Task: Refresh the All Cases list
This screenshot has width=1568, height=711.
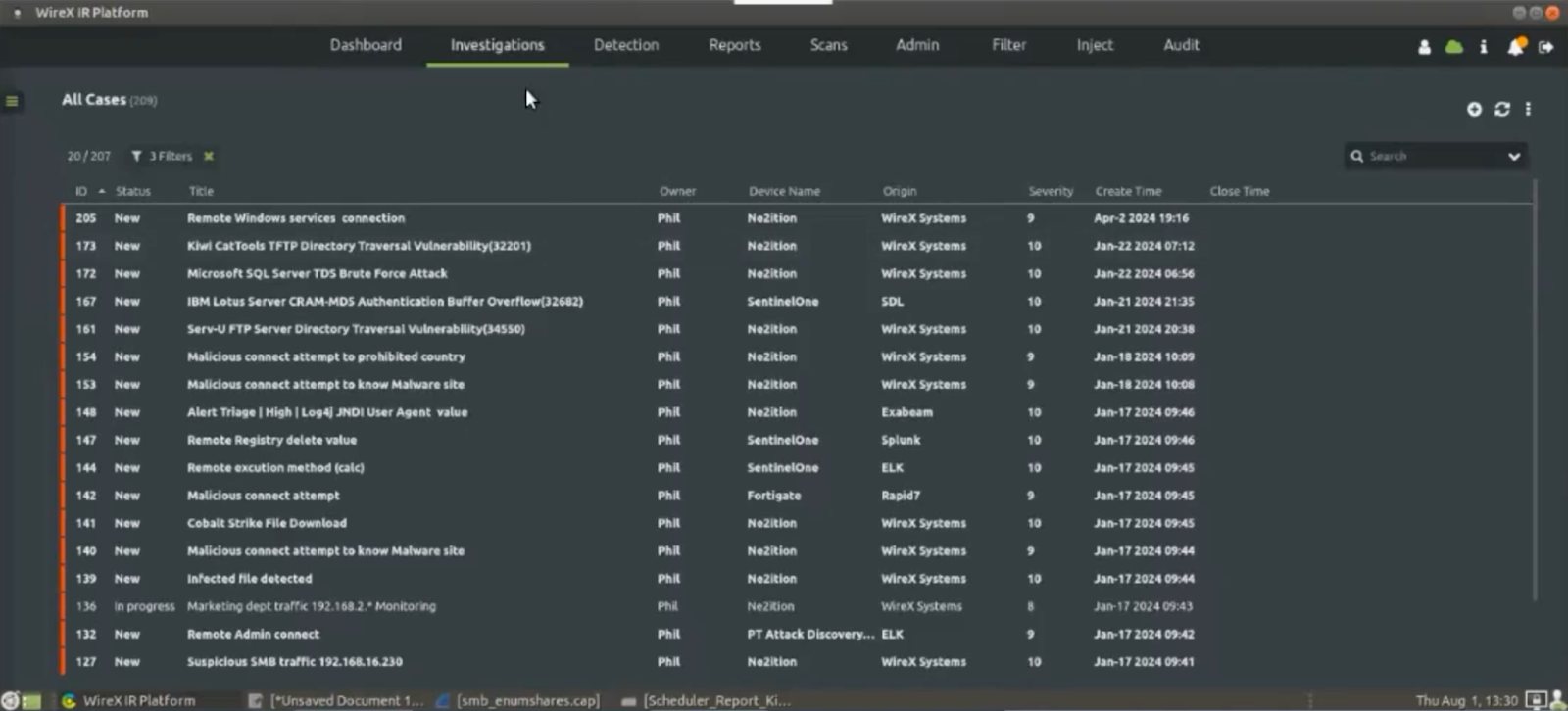Action: [1502, 109]
